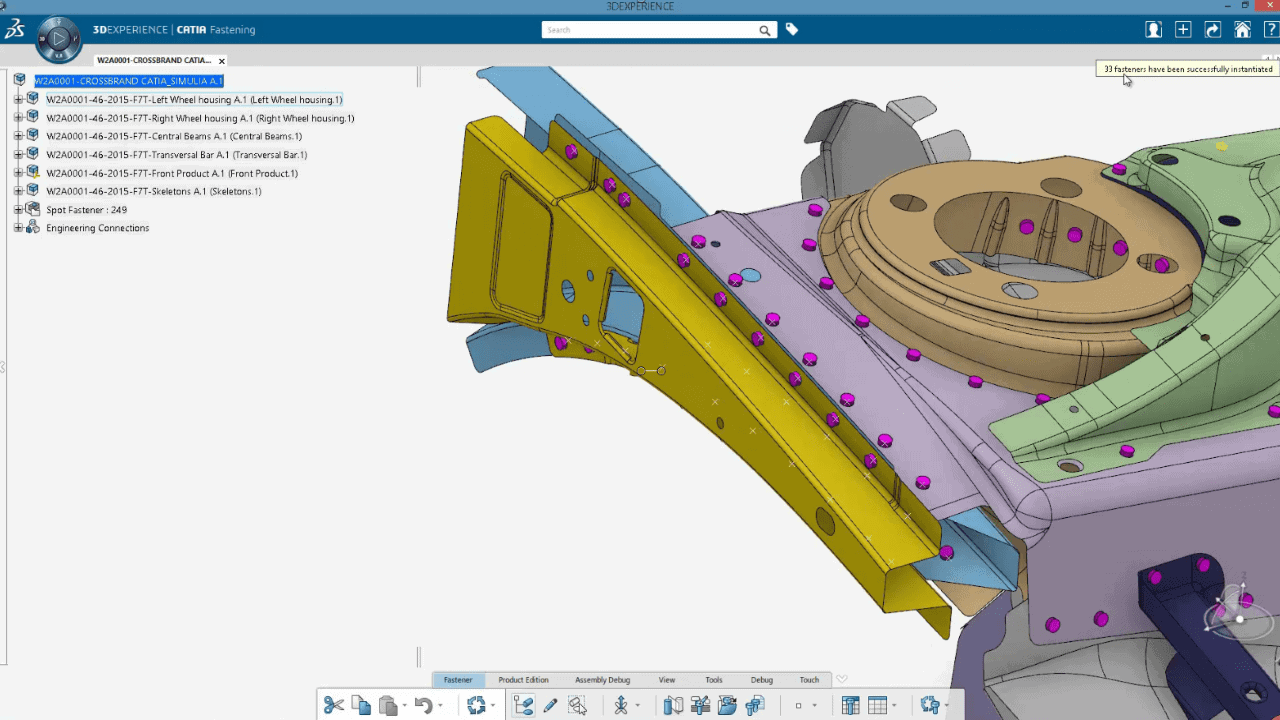This screenshot has width=1280, height=720.
Task: Expand the Engineering Connections node
Action: pyautogui.click(x=18, y=228)
